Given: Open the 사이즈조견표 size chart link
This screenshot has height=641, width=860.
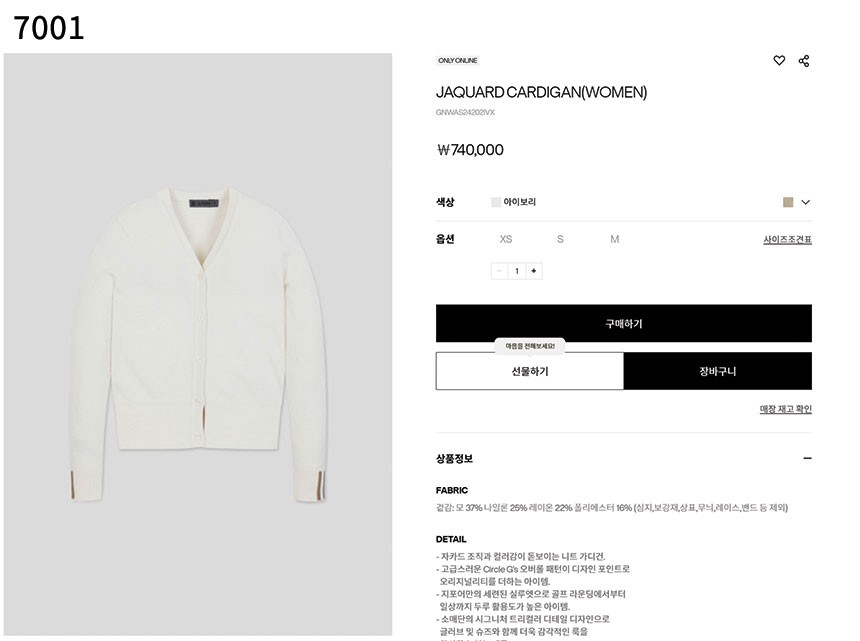Looking at the screenshot, I should 787,240.
